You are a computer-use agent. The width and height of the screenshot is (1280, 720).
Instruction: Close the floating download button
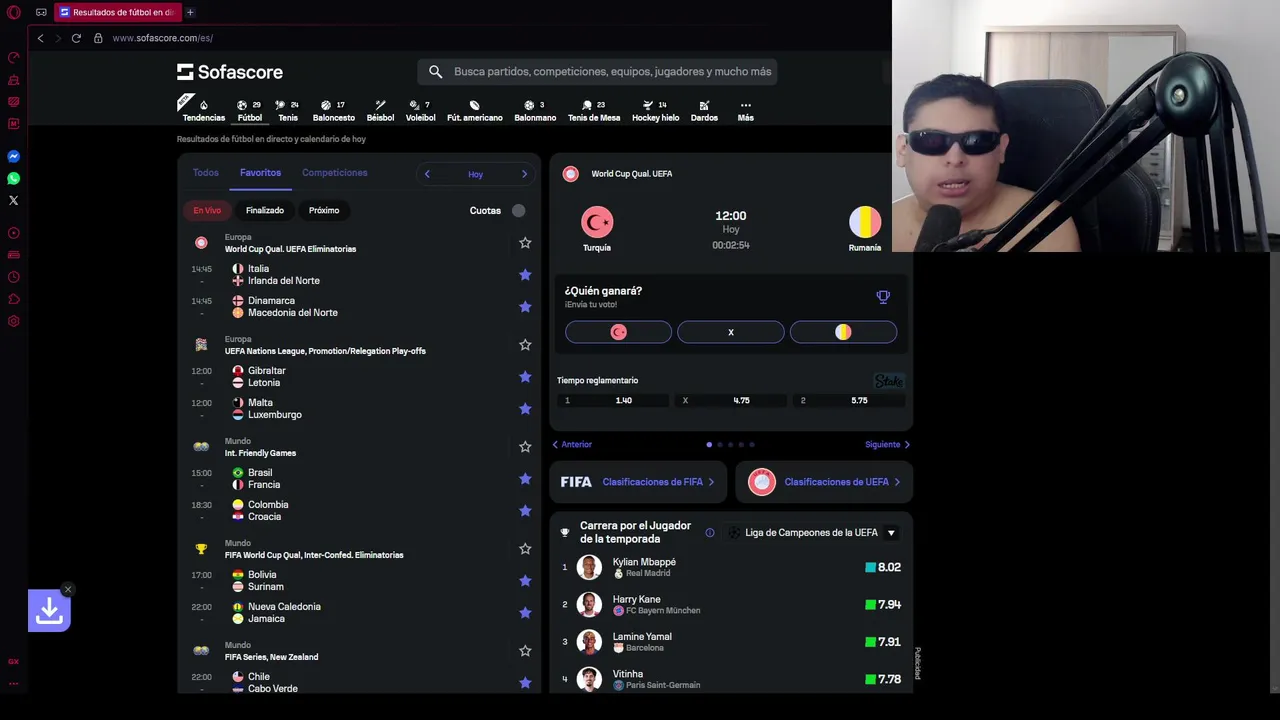[x=67, y=589]
